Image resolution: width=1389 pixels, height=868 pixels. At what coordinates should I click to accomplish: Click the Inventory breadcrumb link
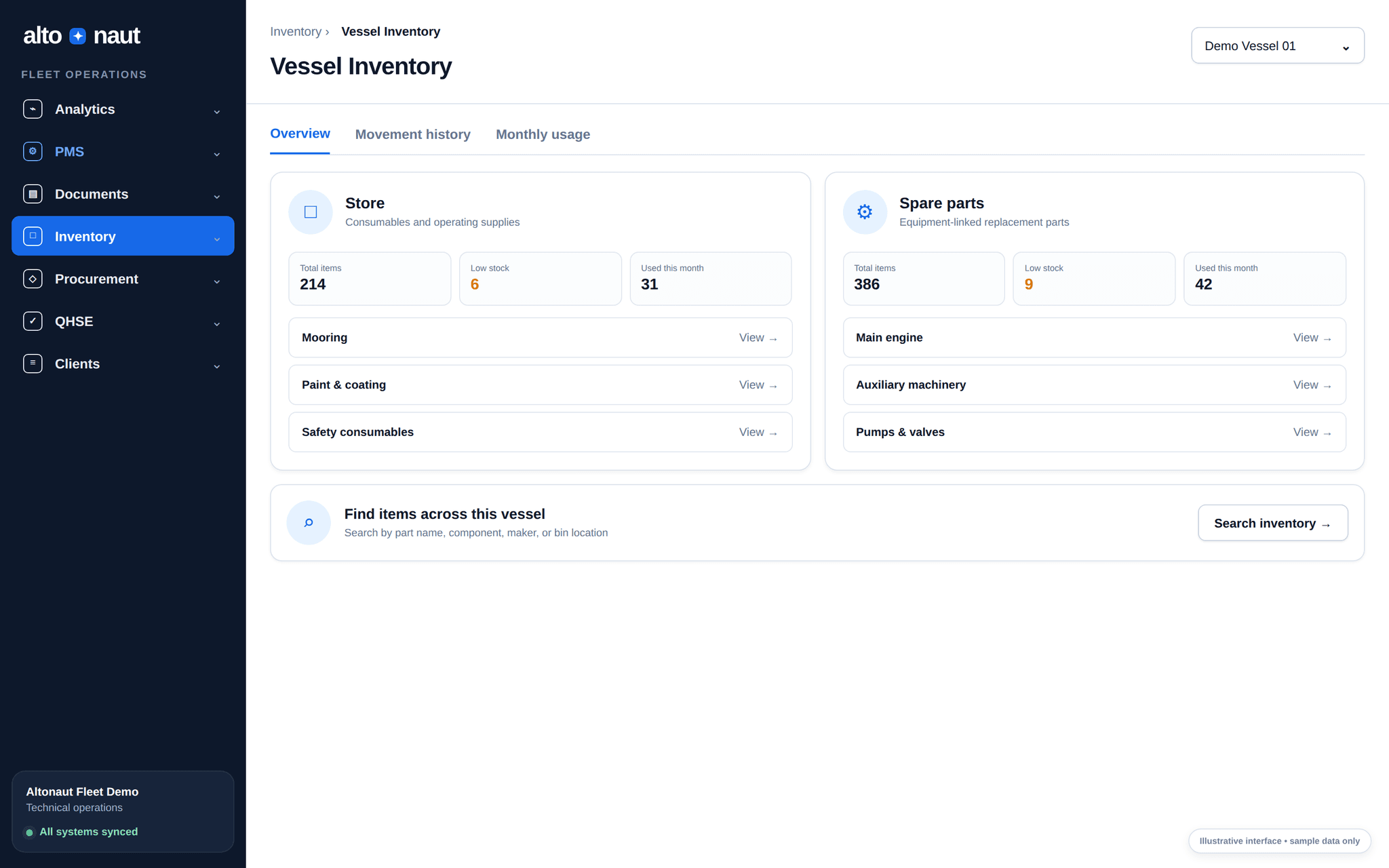(x=296, y=31)
